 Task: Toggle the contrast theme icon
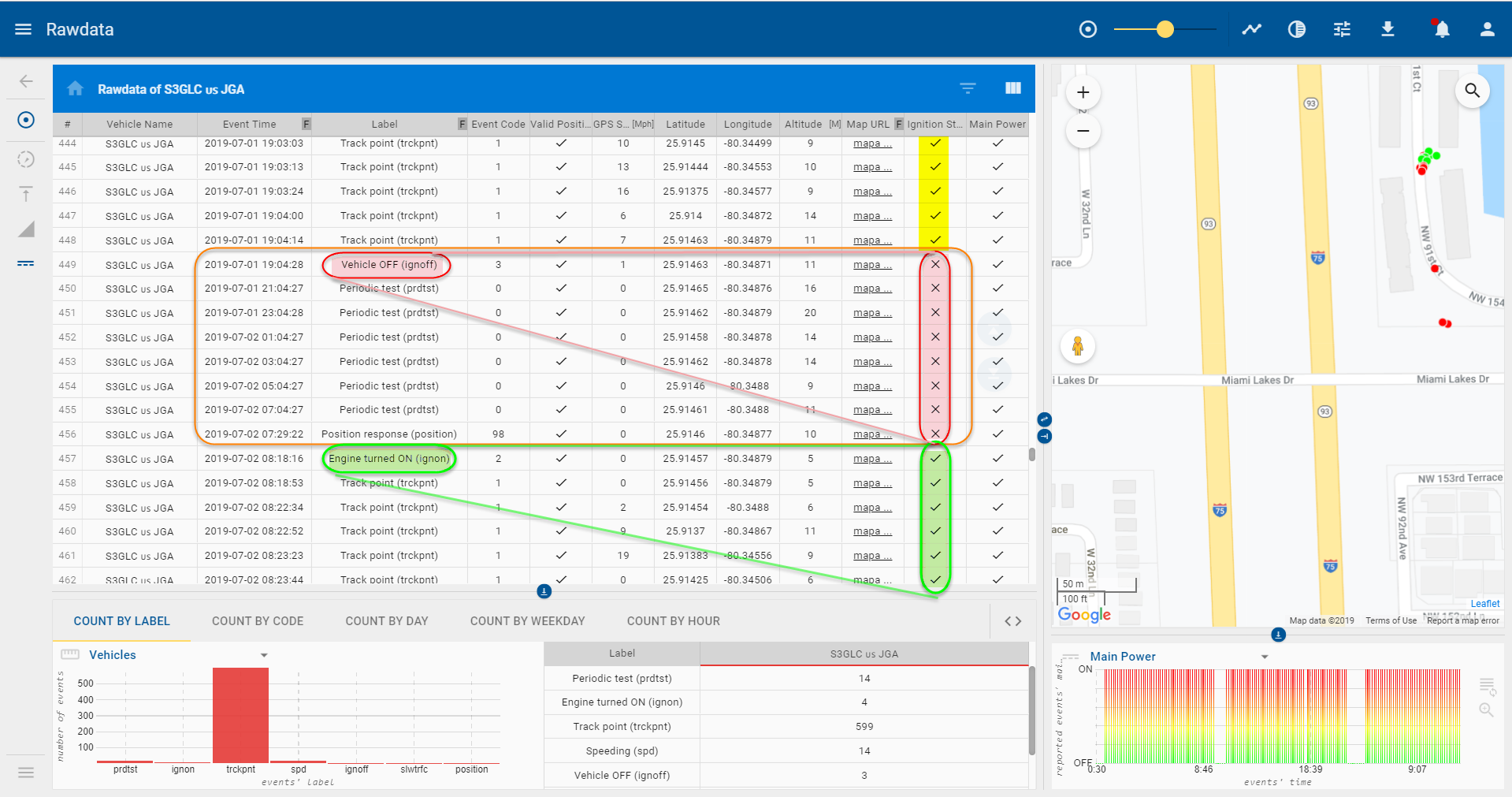point(1296,29)
